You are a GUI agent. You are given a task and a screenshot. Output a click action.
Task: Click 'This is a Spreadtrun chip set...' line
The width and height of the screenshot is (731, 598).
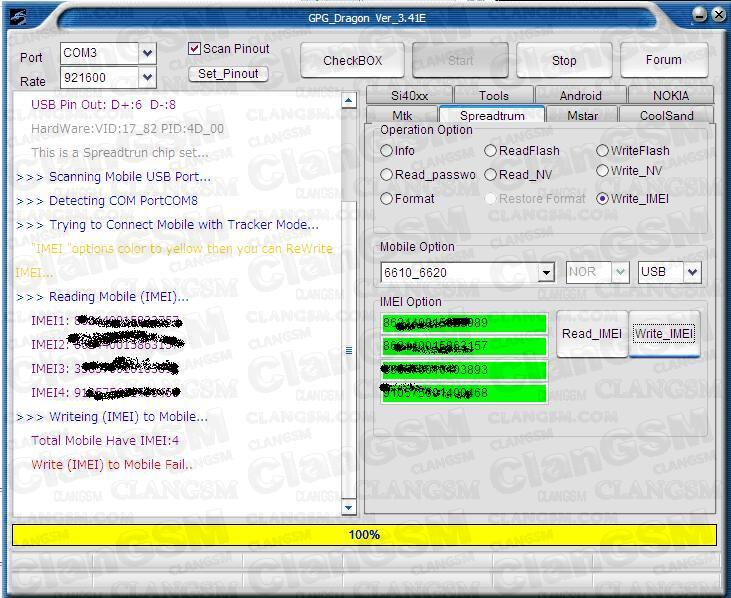(x=120, y=152)
